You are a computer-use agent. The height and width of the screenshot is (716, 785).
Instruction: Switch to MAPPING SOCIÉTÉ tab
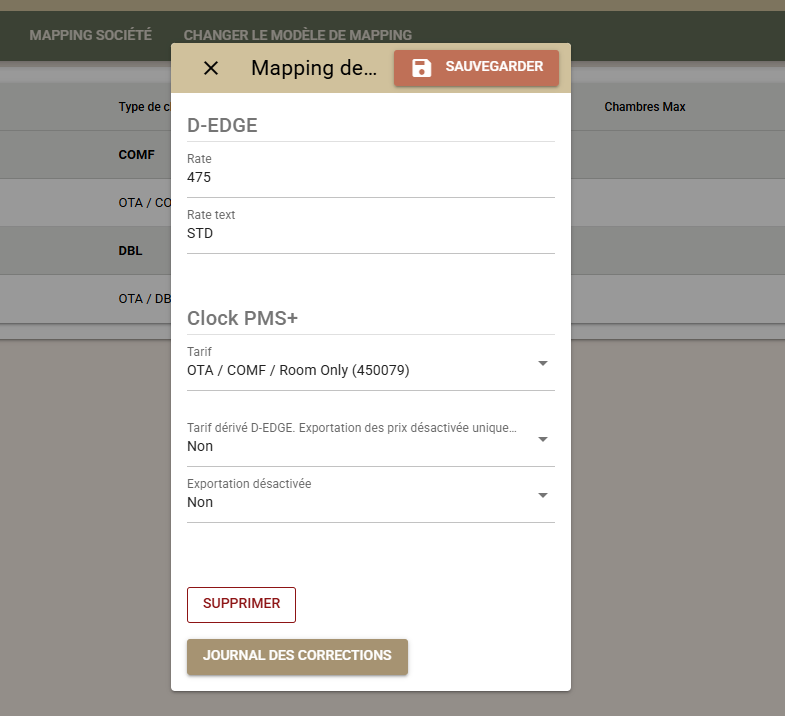point(91,35)
